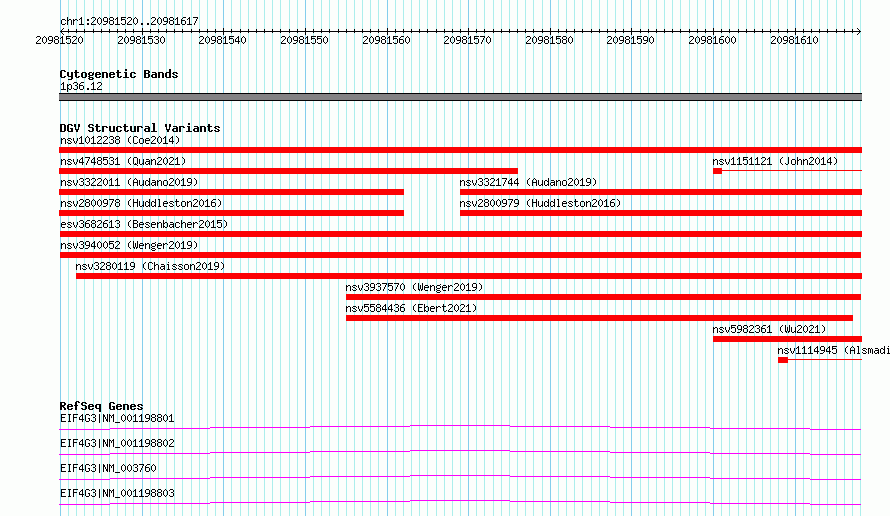Select the nsv2800978 red variant bar
This screenshot has width=890, height=516.
pos(232,213)
